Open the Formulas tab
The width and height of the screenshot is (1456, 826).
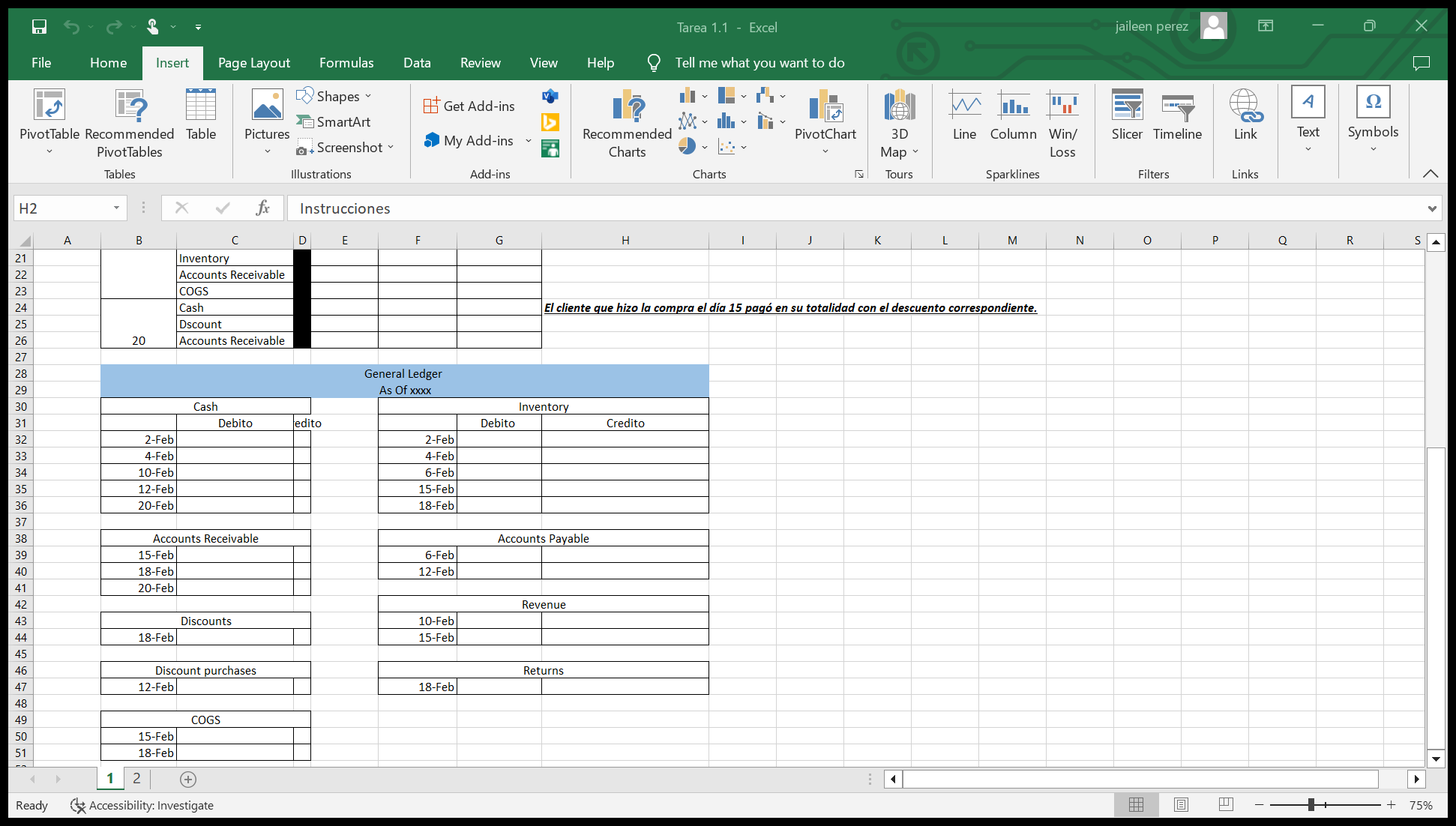click(x=346, y=63)
